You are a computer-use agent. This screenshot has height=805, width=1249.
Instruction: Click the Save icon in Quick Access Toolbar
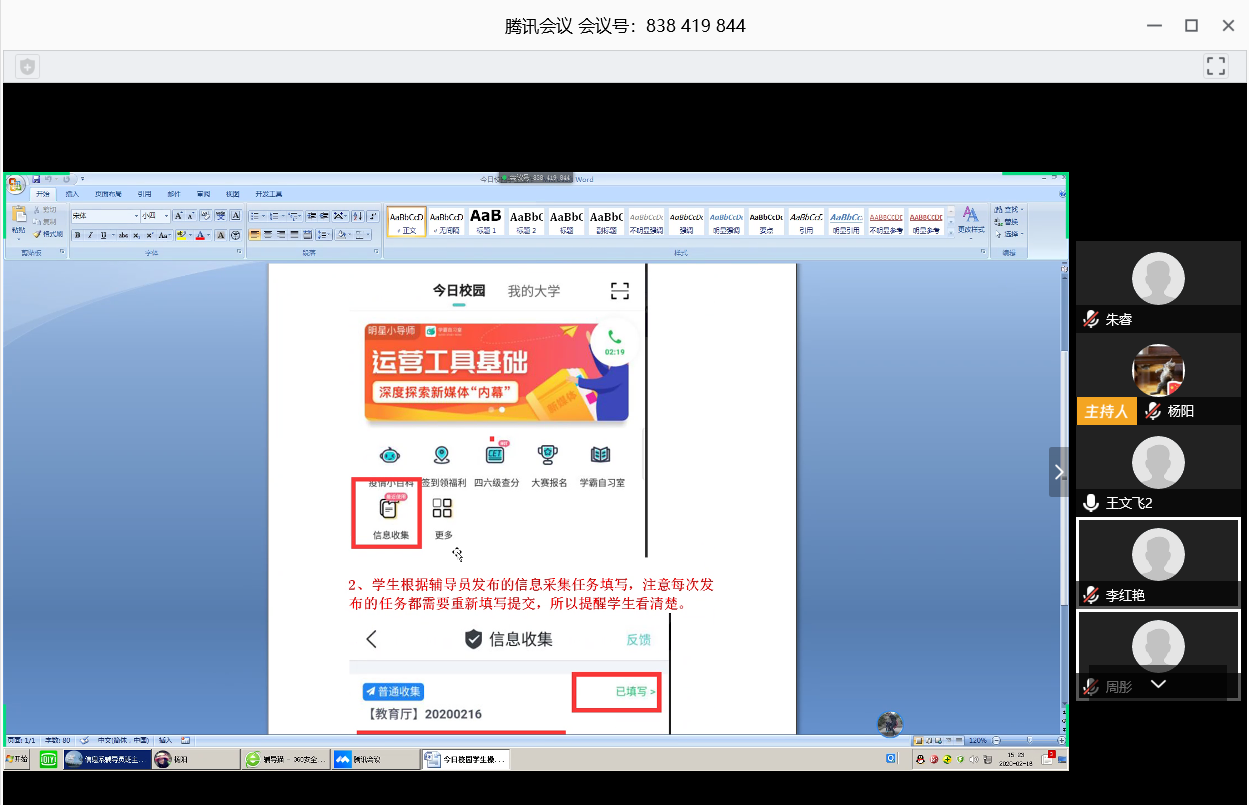[36, 178]
